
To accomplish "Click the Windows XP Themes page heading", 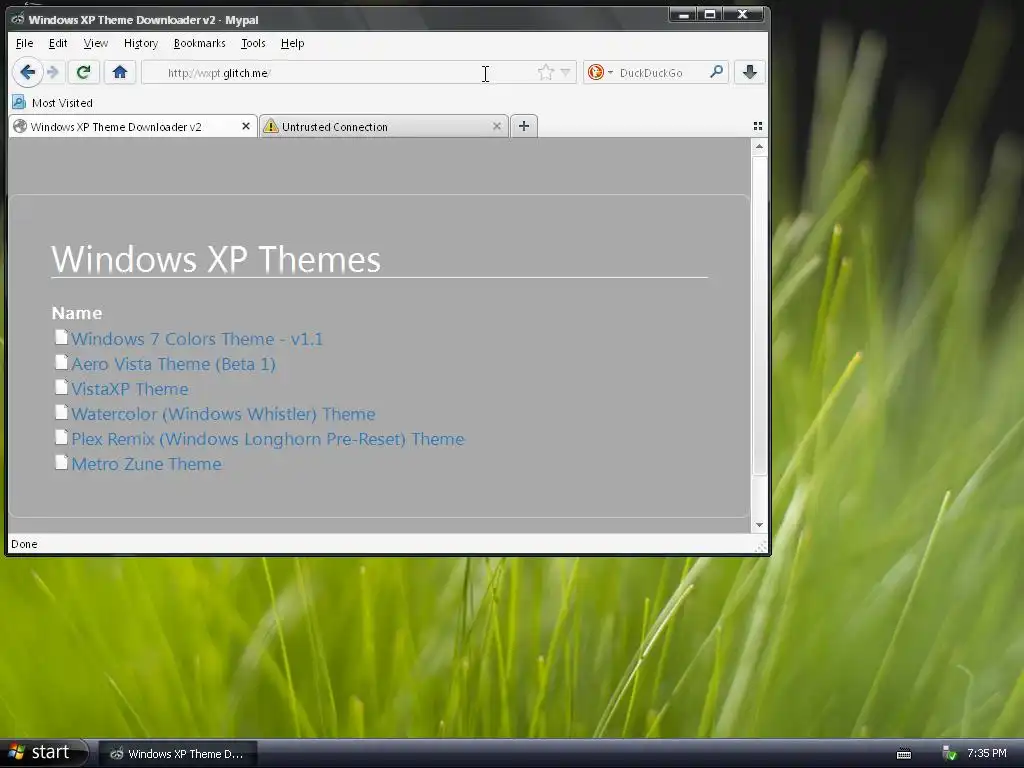I will (216, 259).
